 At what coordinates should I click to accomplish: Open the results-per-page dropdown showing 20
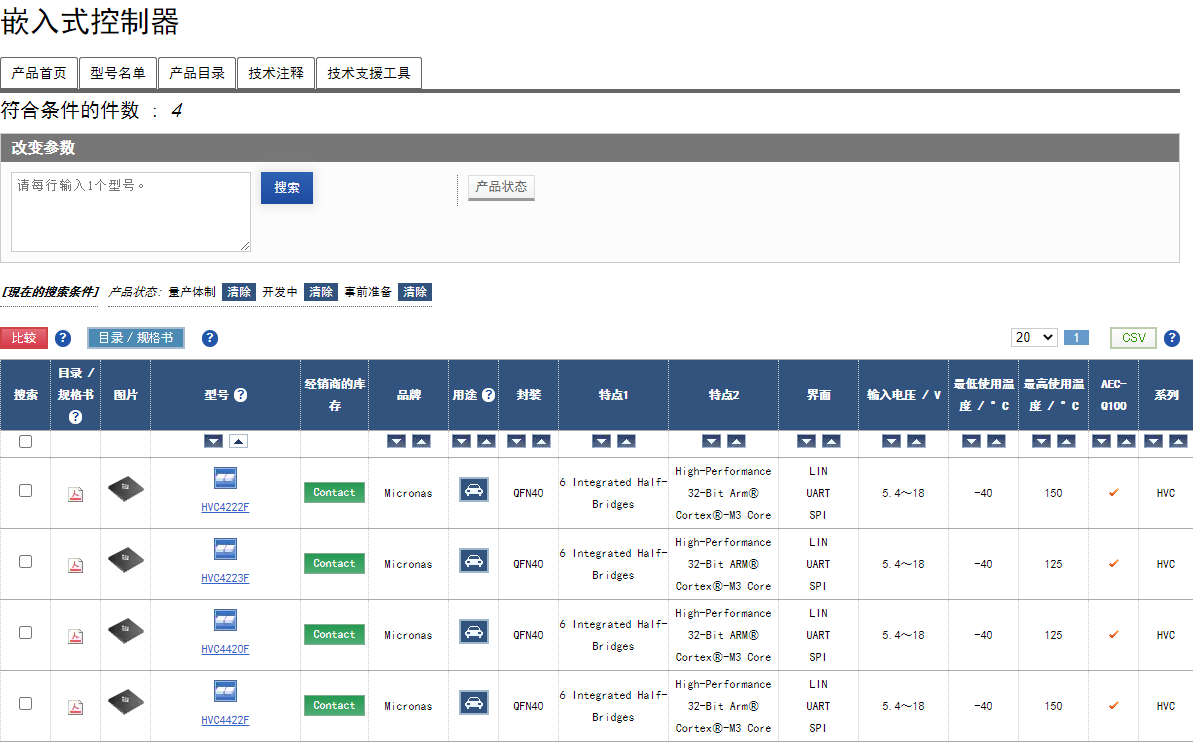click(1034, 337)
